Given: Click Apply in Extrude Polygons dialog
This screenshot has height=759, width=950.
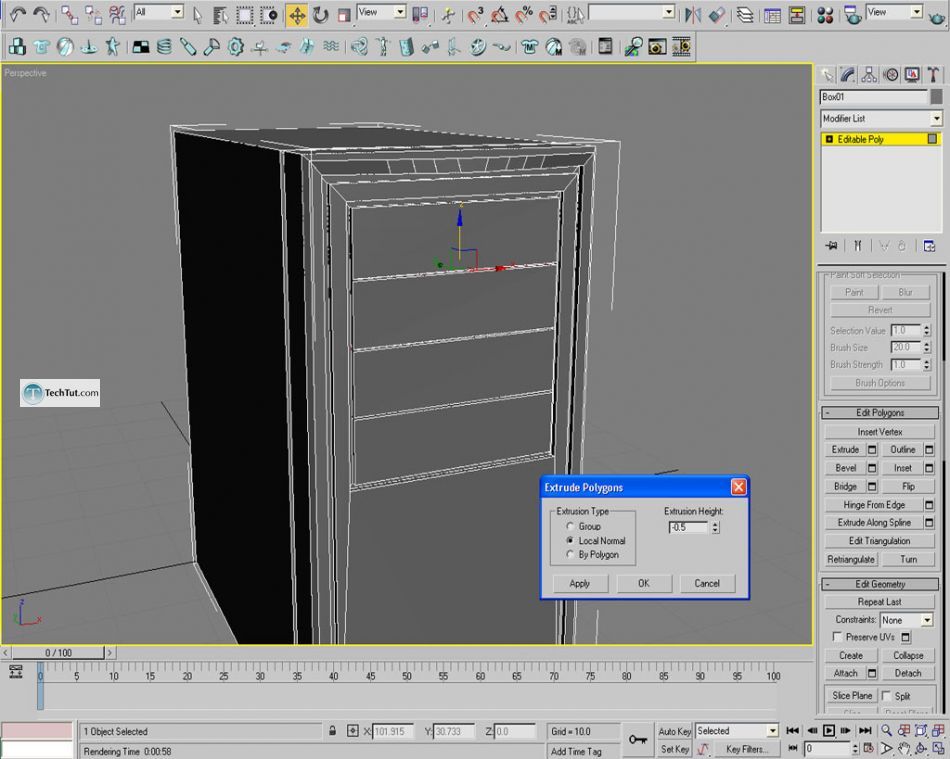Looking at the screenshot, I should 579,583.
